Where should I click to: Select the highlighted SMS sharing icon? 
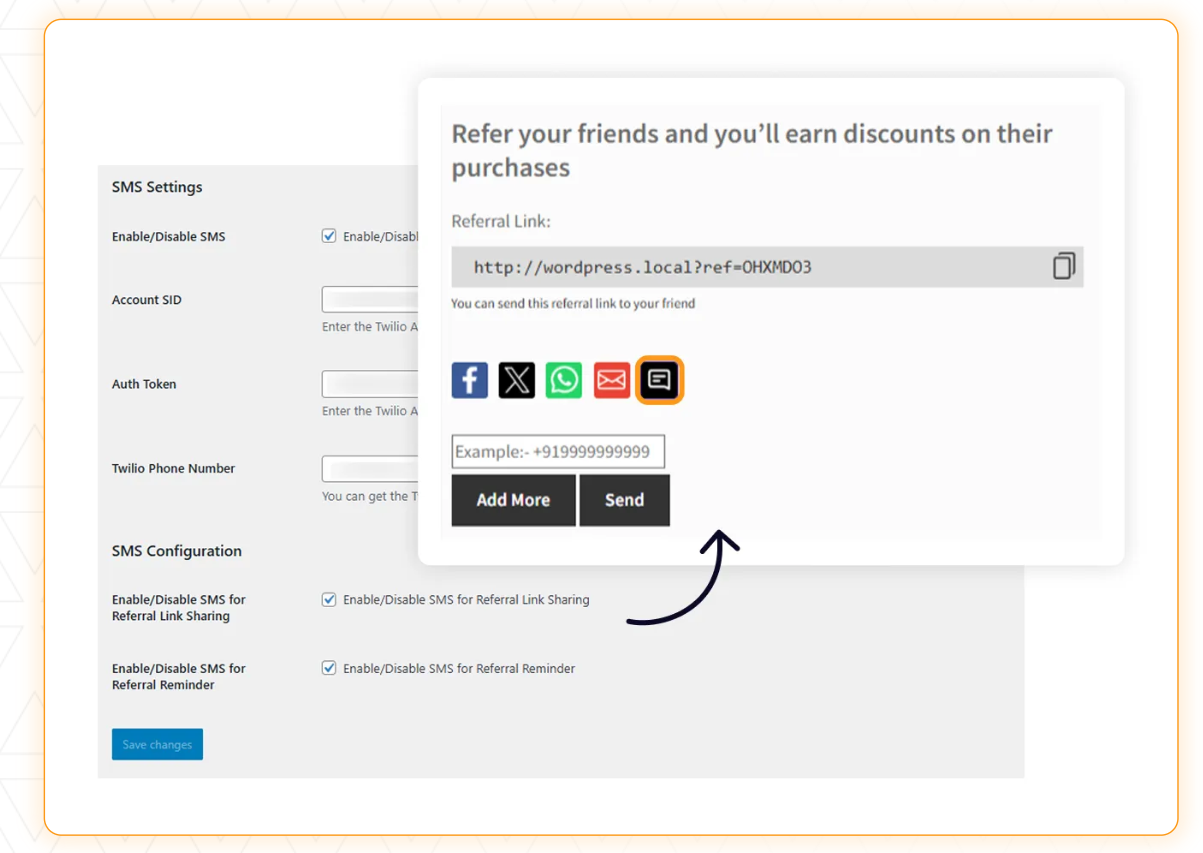point(659,379)
